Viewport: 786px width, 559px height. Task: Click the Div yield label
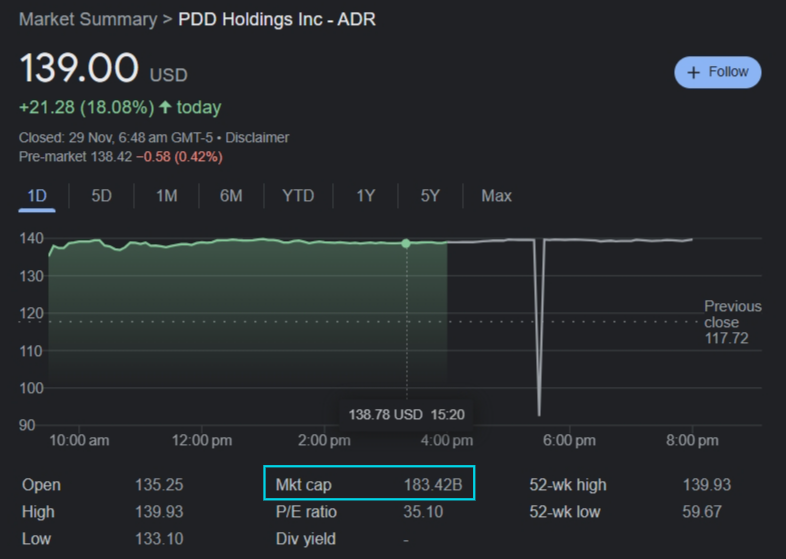click(x=306, y=539)
